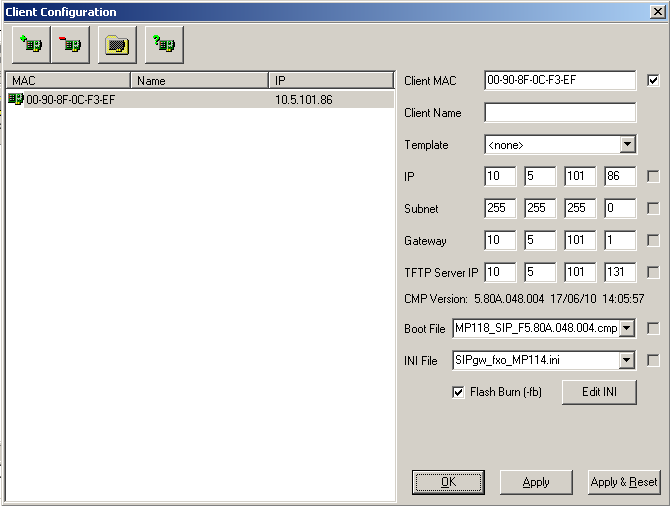Sort the list by MAC column header
670x506 pixels.
pyautogui.click(x=67, y=80)
